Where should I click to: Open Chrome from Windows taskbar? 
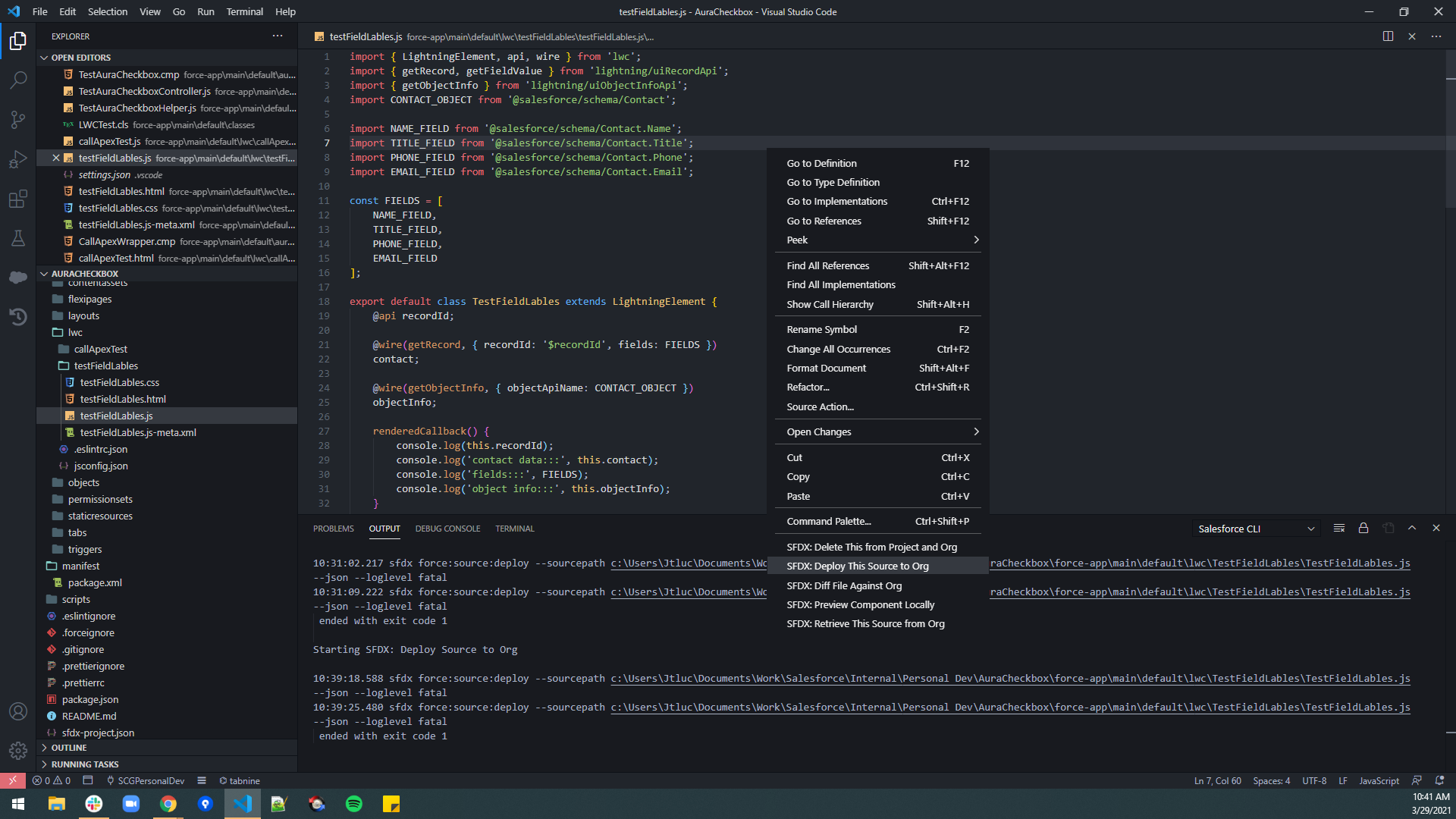(x=168, y=804)
